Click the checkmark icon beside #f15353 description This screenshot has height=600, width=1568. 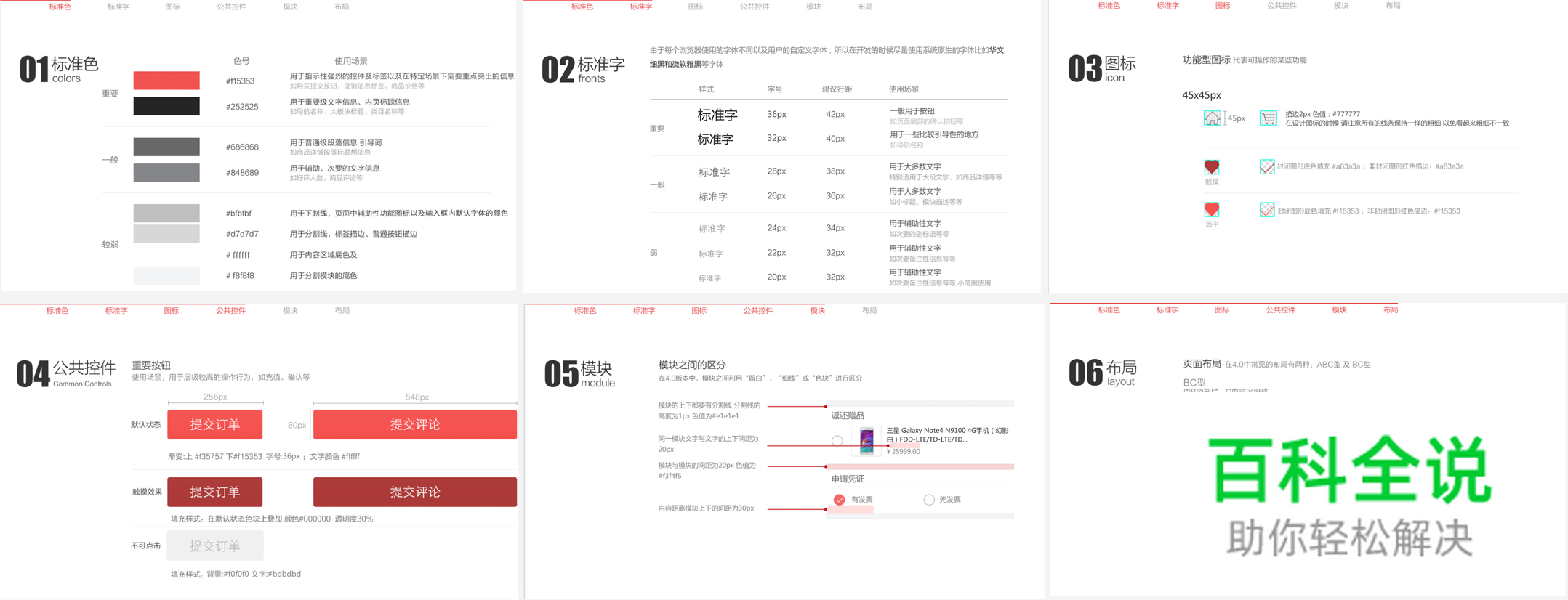pos(1266,210)
